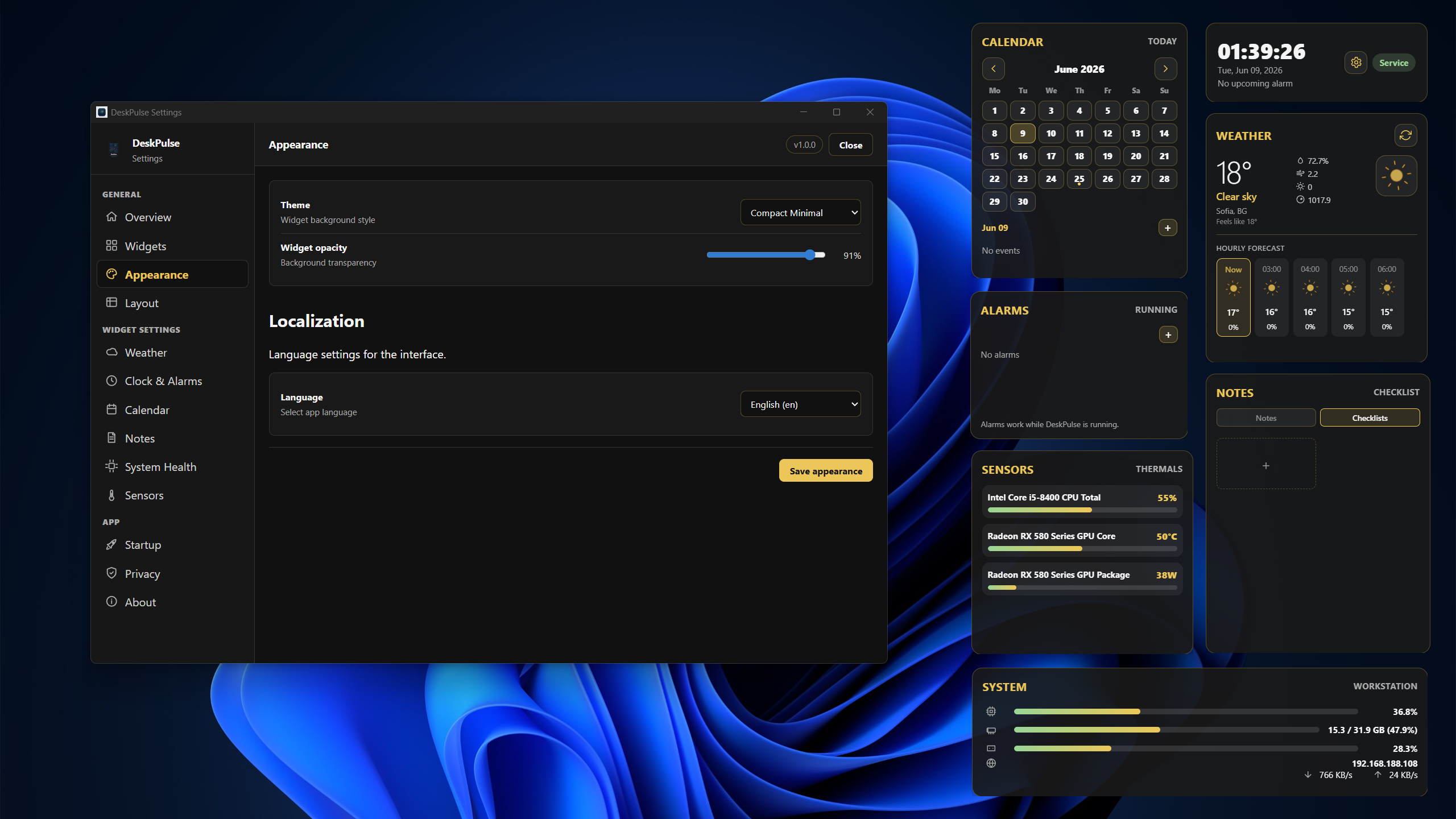
Task: Click the Overview home icon
Action: tap(111, 217)
